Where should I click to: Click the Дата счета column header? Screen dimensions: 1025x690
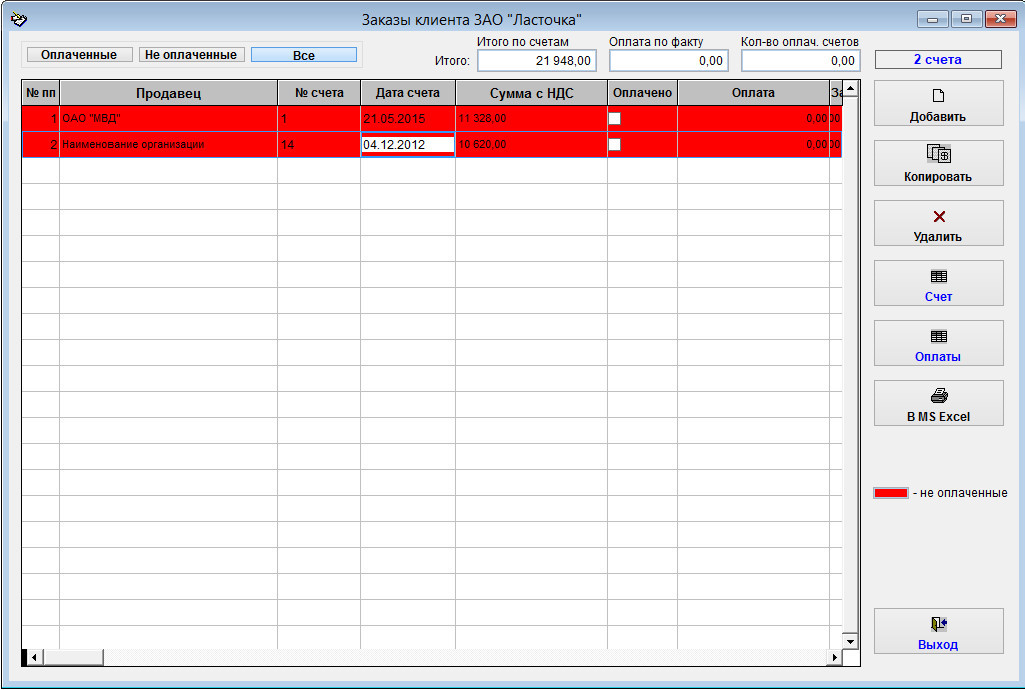coord(408,93)
